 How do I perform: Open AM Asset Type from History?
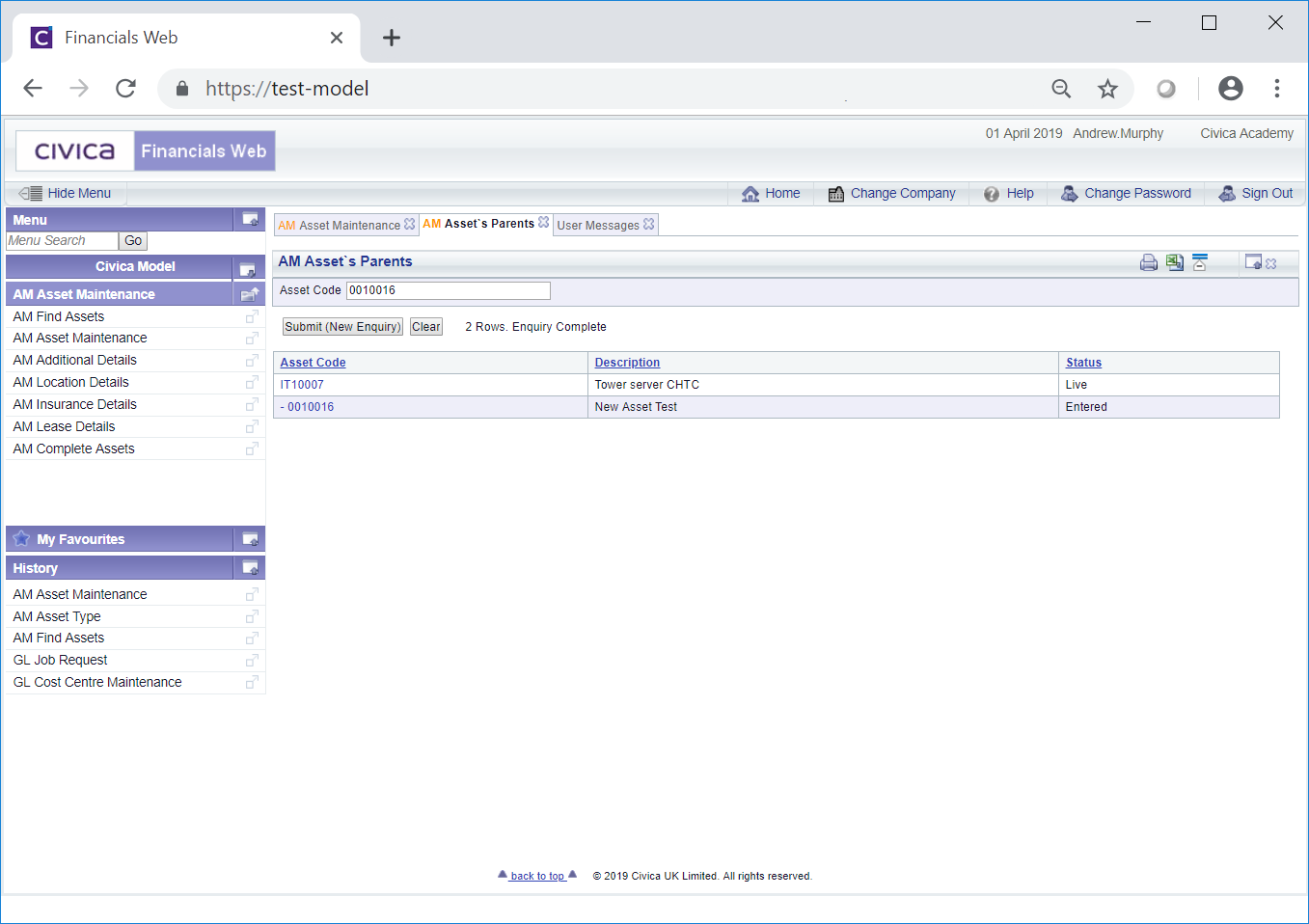(57, 616)
